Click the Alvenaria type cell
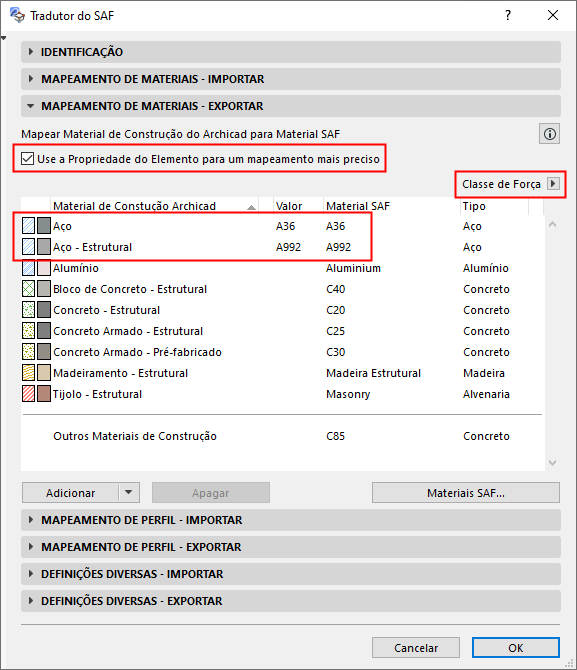Image resolution: width=577 pixels, height=670 pixels. click(x=486, y=394)
